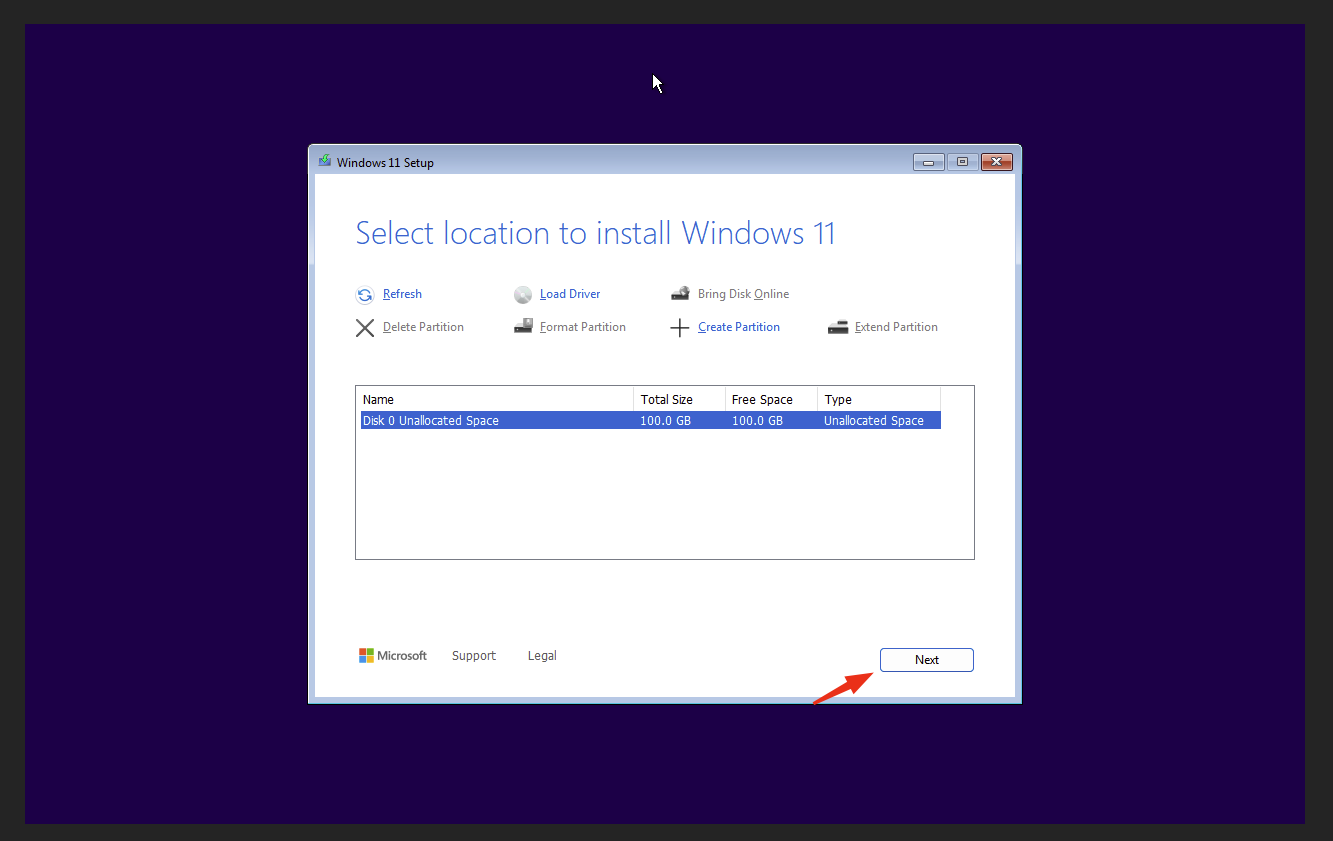Click the Load Driver disc icon
Viewport: 1333px width, 841px height.
[523, 294]
